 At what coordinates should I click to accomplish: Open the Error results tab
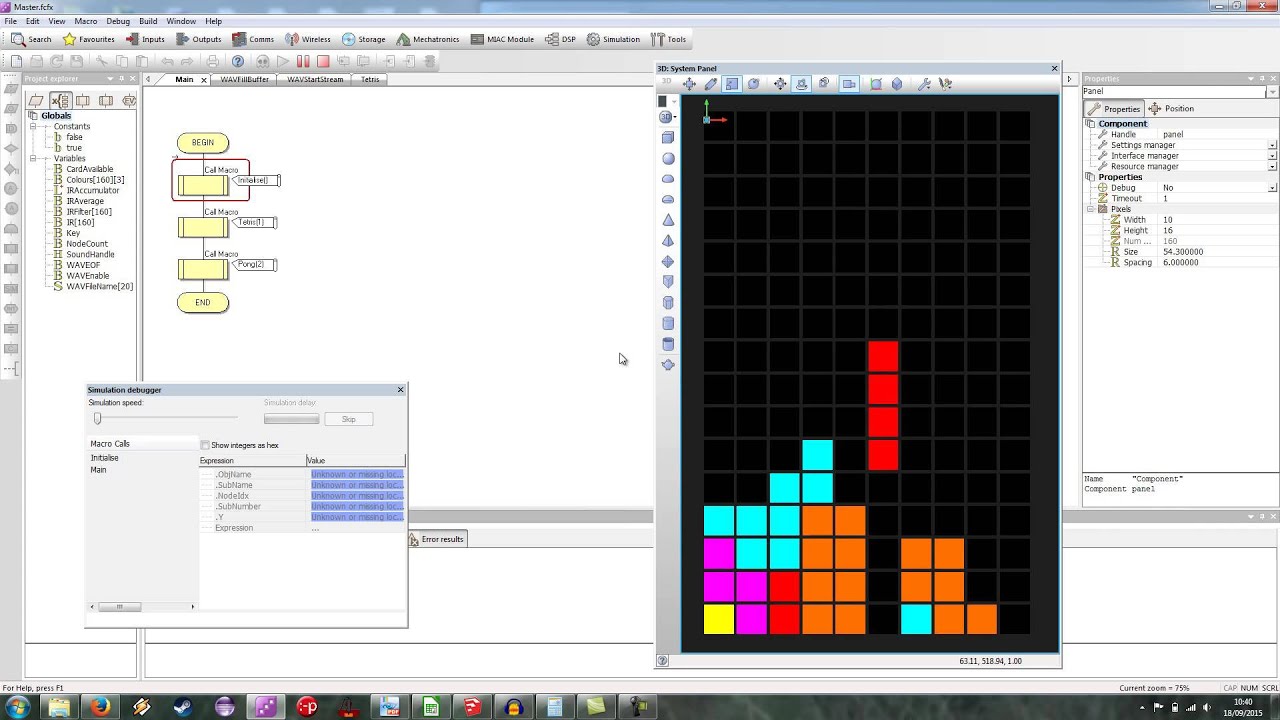tap(437, 539)
